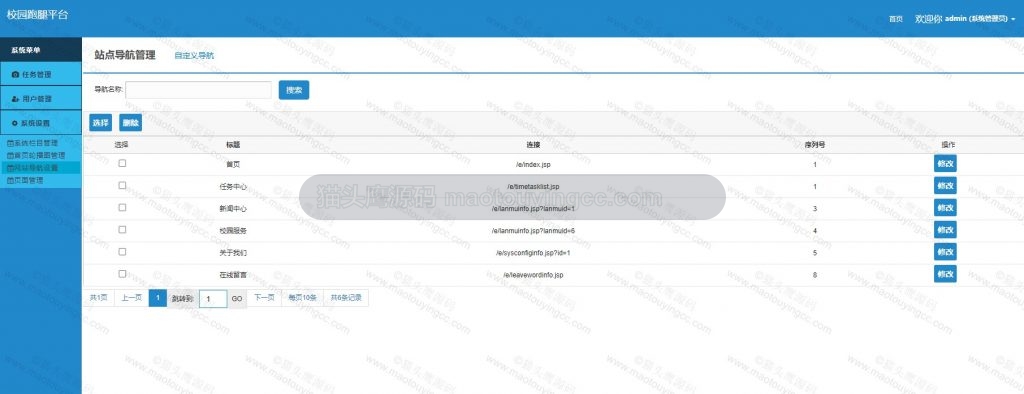Tick the checkbox for the 校园服务 row
Screen dimensions: 1024x394
tap(122, 230)
